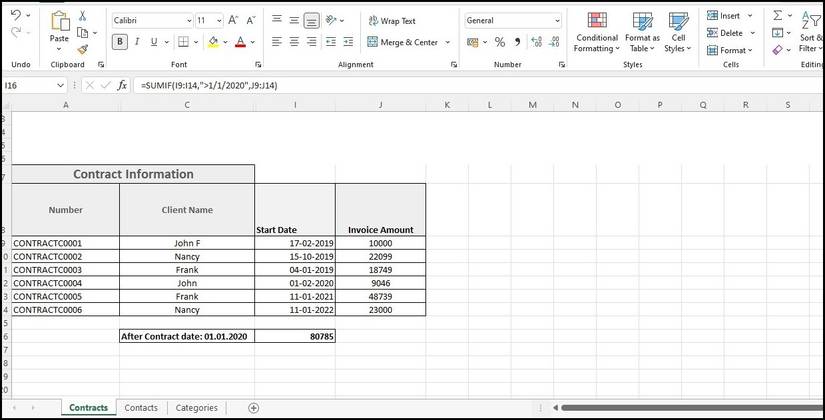Screen dimensions: 825x420
Task: Click the Accounting Number Format icon
Action: 472,42
